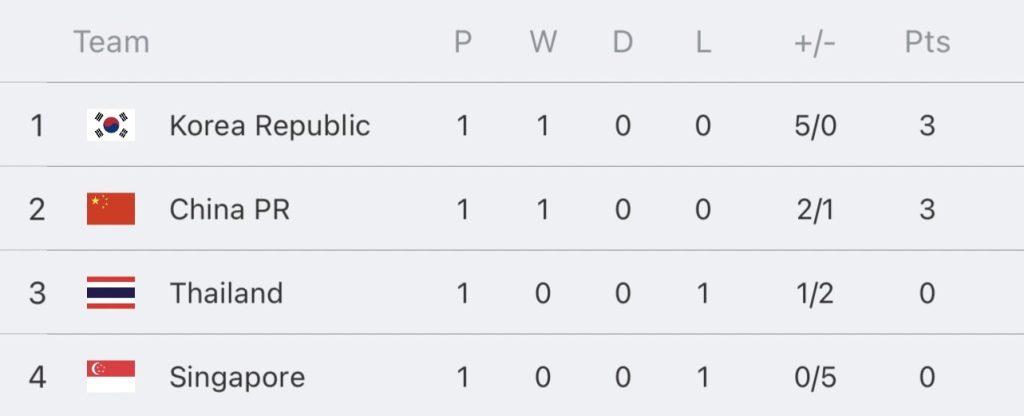1024x416 pixels.
Task: Open the China PR team name
Action: (230, 210)
